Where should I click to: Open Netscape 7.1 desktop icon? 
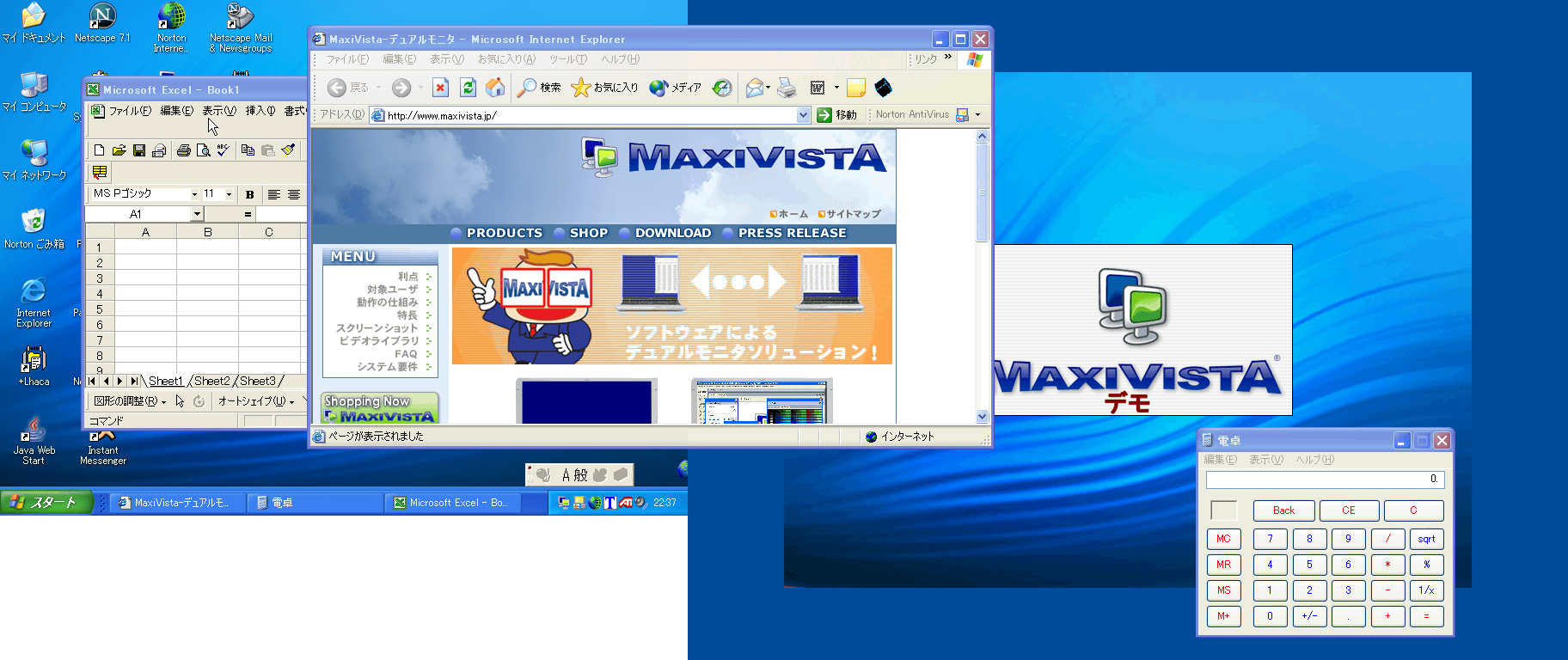coord(102,23)
